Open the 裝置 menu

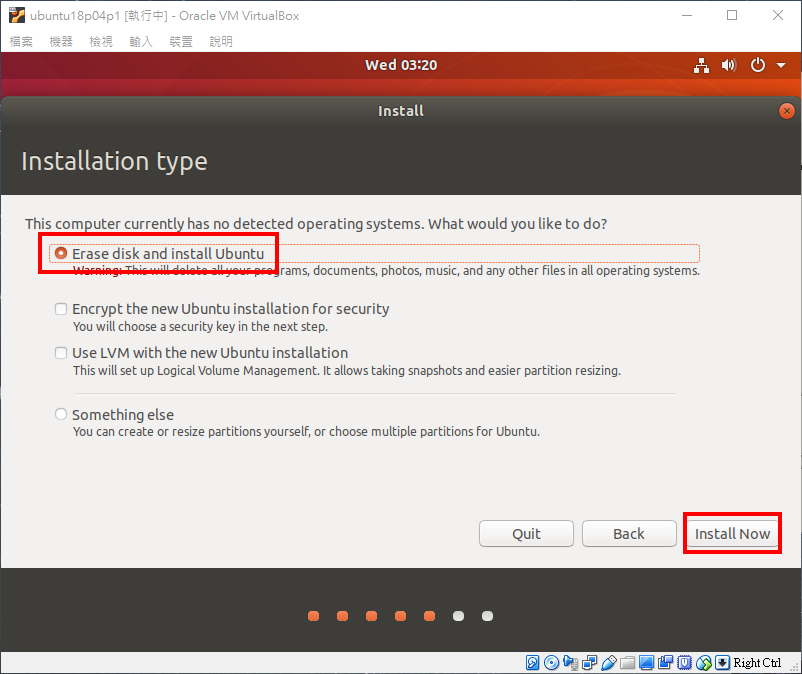pos(181,41)
